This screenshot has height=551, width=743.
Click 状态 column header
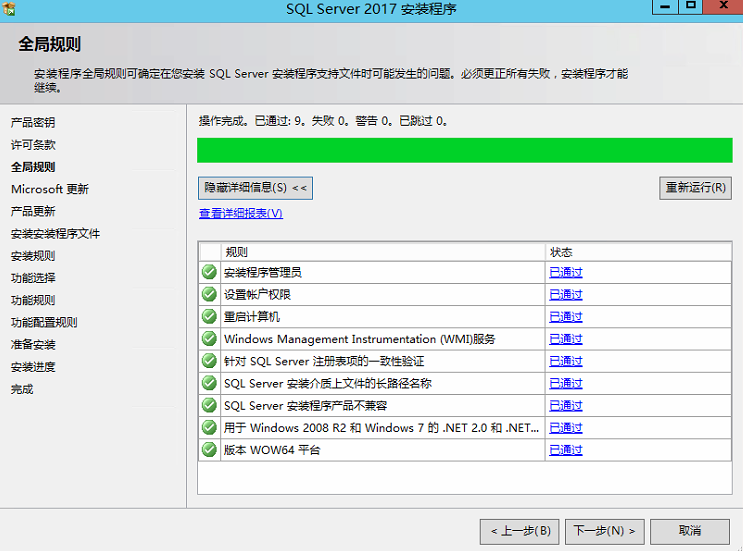click(638, 252)
